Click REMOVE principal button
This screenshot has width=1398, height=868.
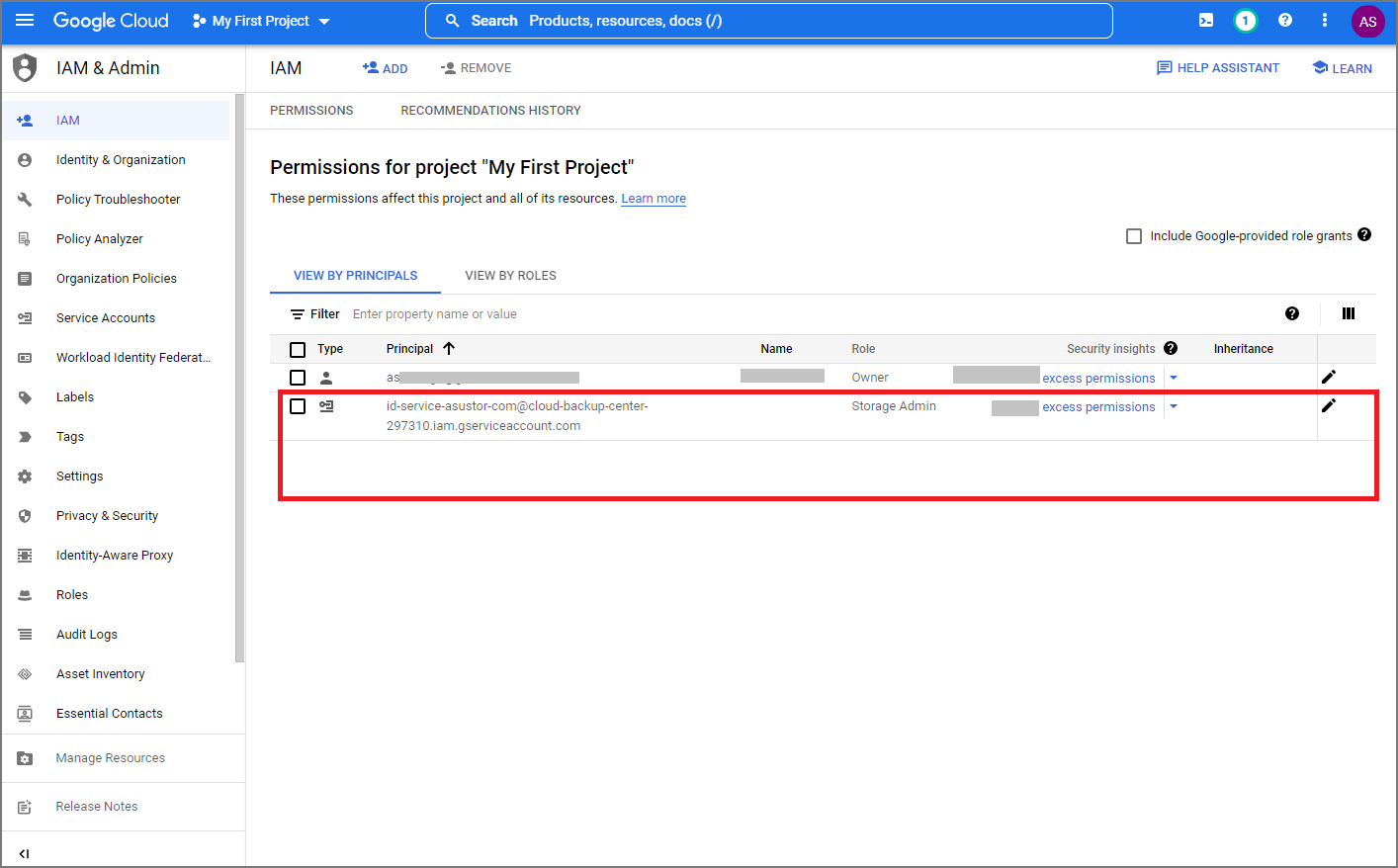point(476,68)
